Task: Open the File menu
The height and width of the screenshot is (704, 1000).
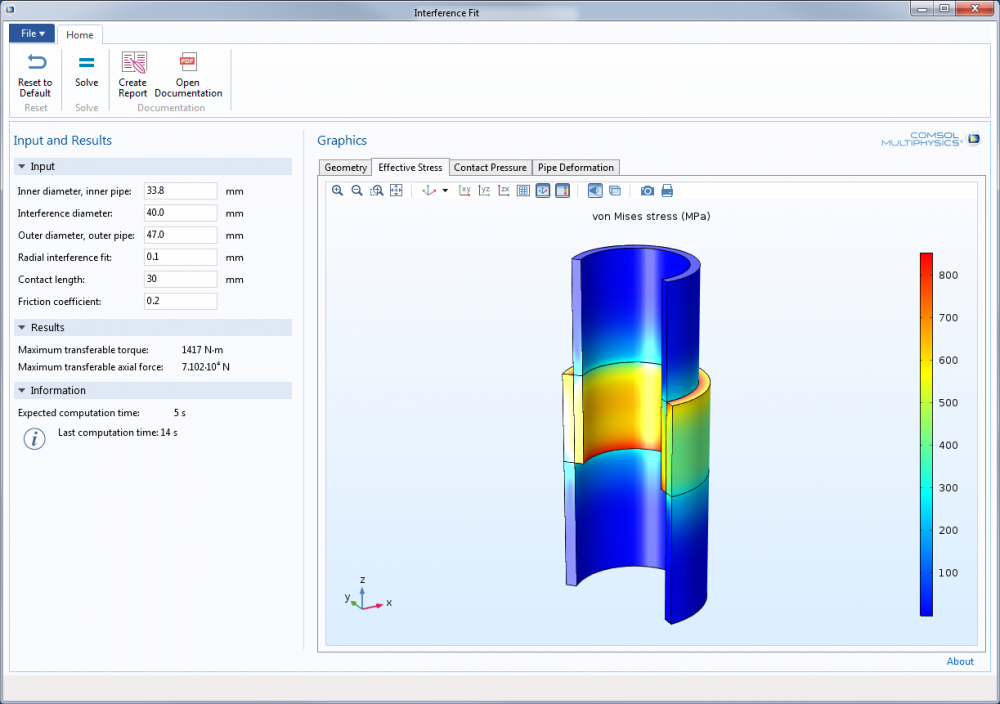Action: pyautogui.click(x=32, y=34)
